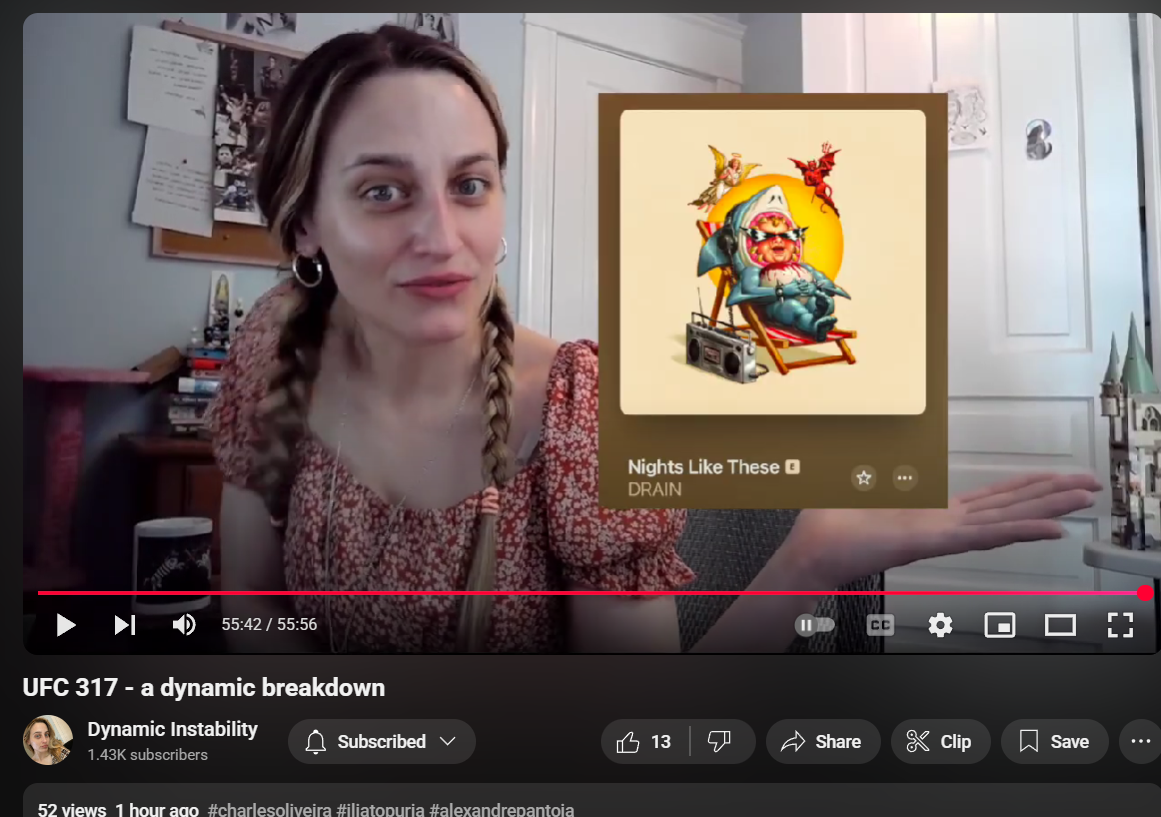This screenshot has width=1161, height=817.
Task: Click the Nights Like These album artwork
Action: (x=772, y=262)
